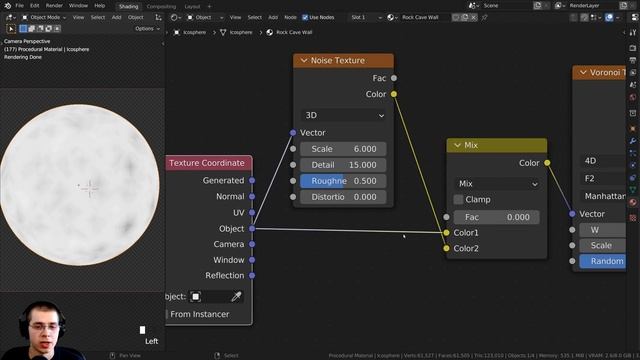Toggle the node editor pin icon
Viewport: 640px width, 360px height.
484,18
